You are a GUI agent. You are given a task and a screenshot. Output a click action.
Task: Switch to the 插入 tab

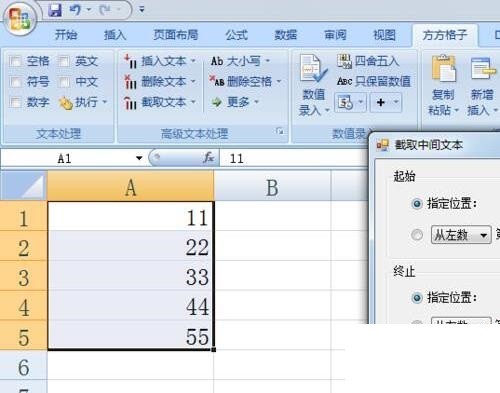pyautogui.click(x=115, y=35)
